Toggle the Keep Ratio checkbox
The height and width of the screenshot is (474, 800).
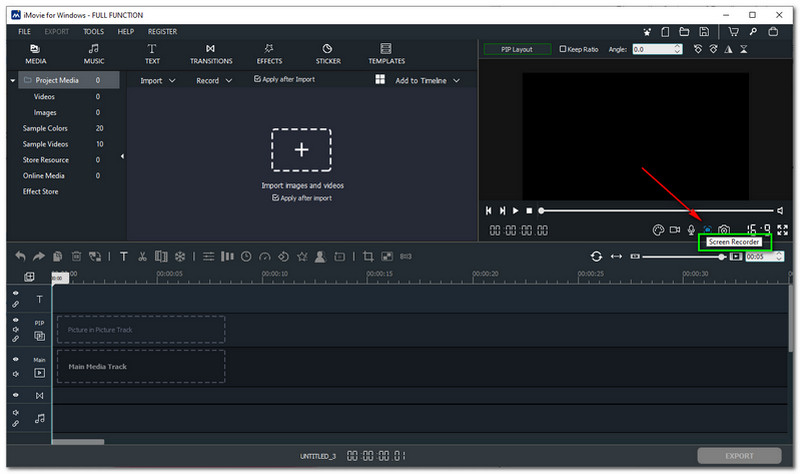point(564,49)
